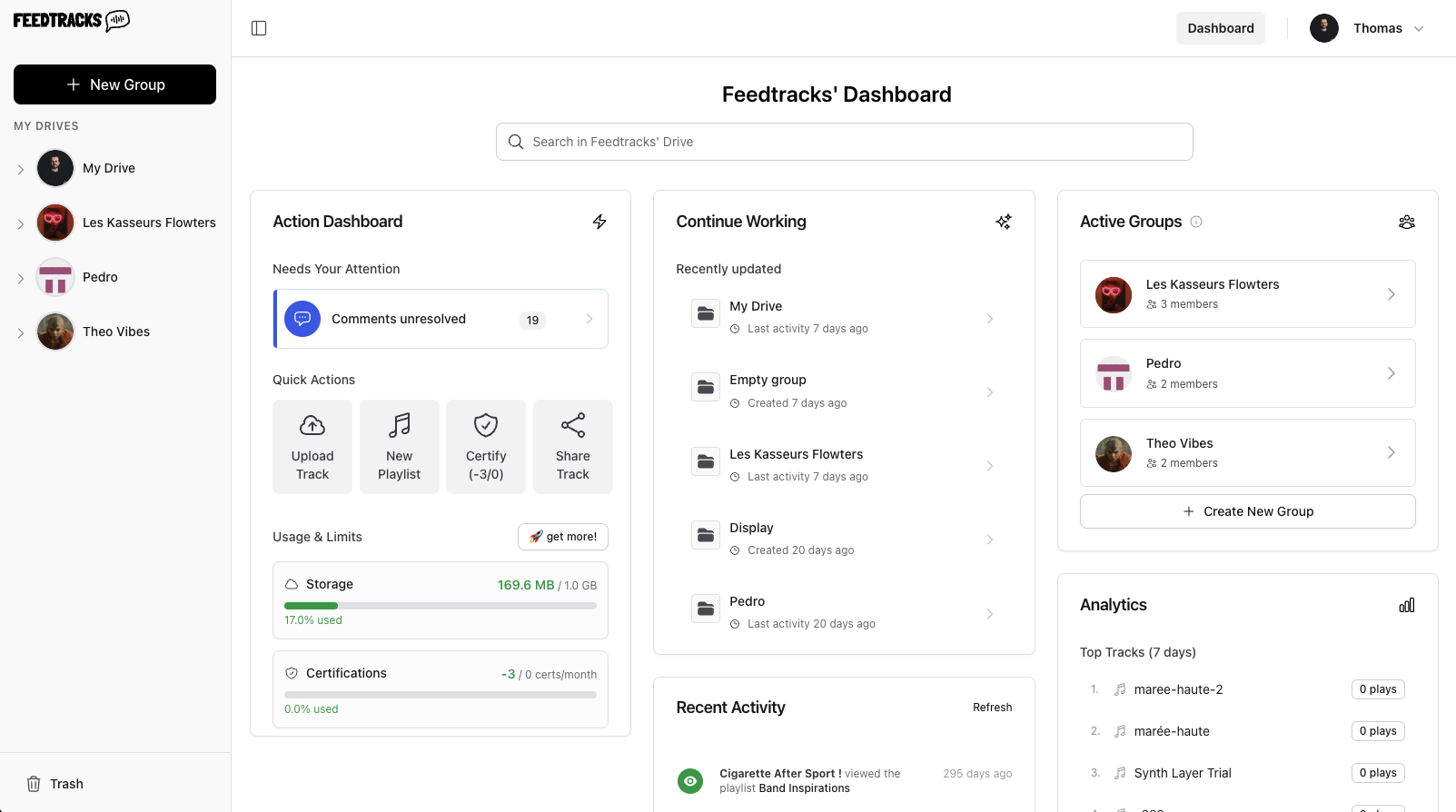1456x812 pixels.
Task: Click 0 plays badge for maree-haute-2
Action: [x=1378, y=689]
